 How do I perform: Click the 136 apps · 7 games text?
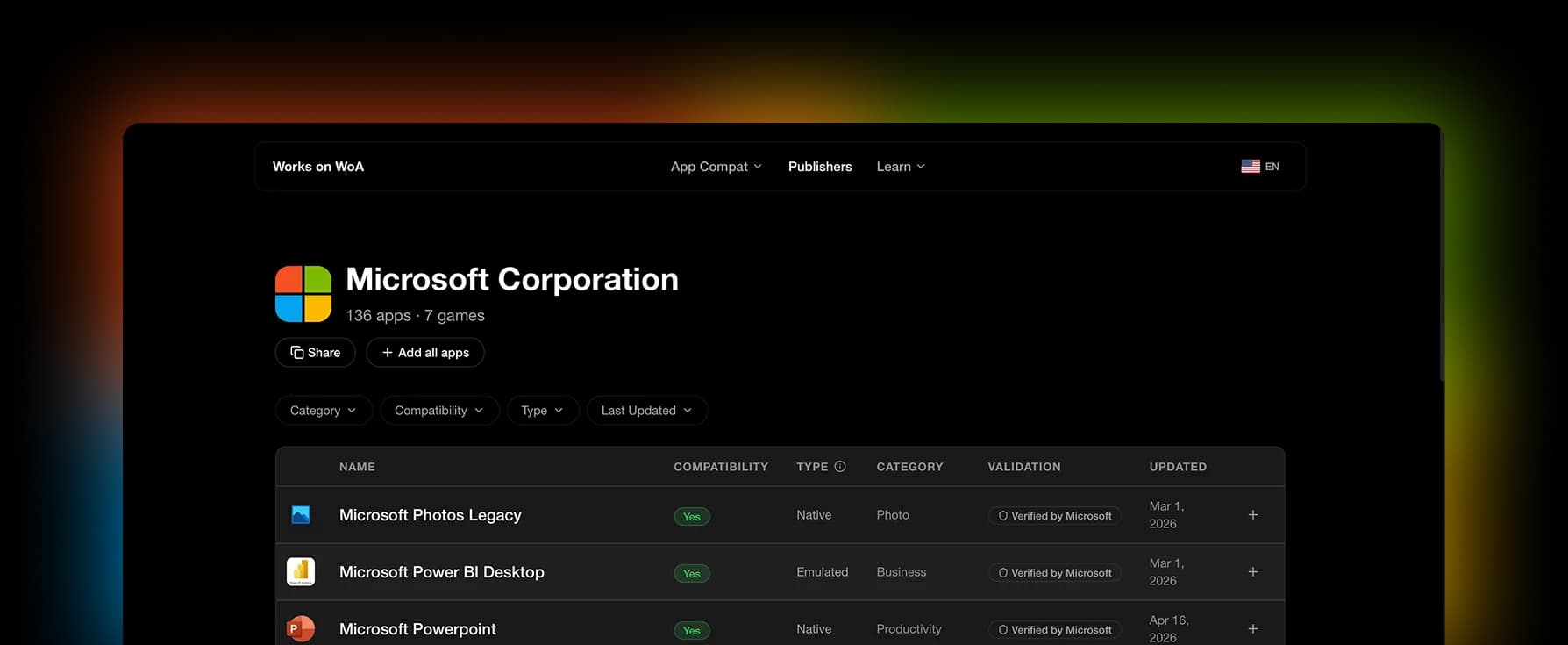point(415,316)
